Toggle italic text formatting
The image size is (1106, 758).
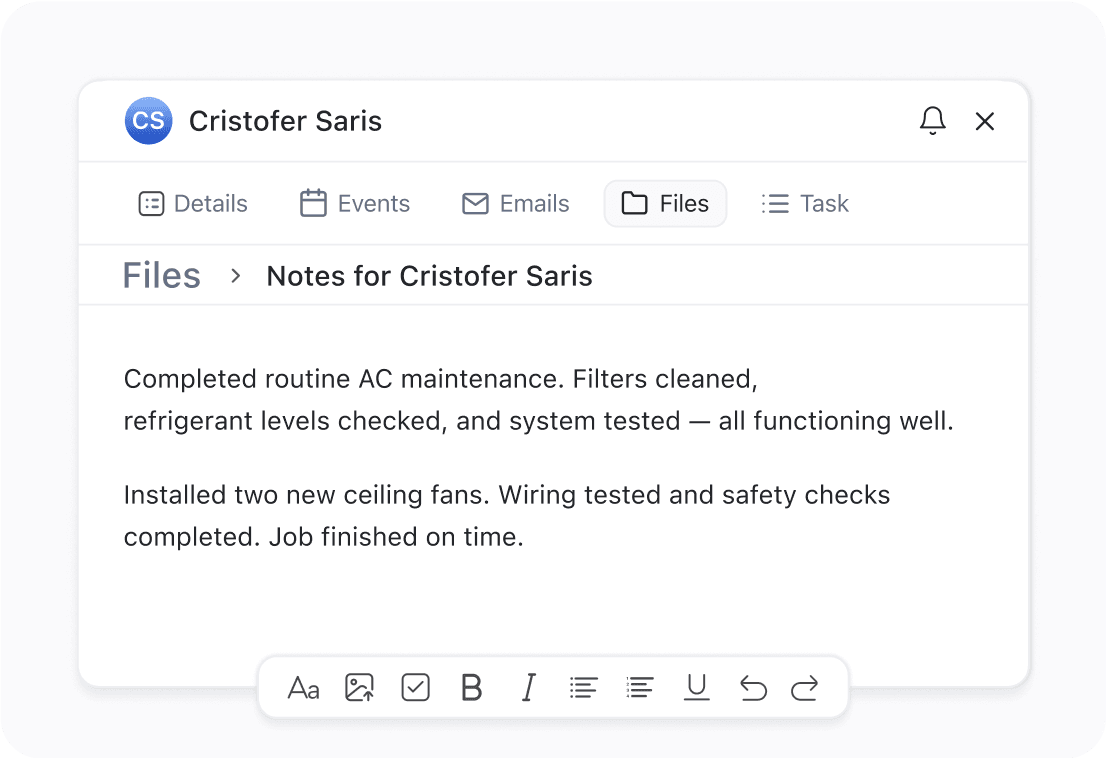point(528,688)
